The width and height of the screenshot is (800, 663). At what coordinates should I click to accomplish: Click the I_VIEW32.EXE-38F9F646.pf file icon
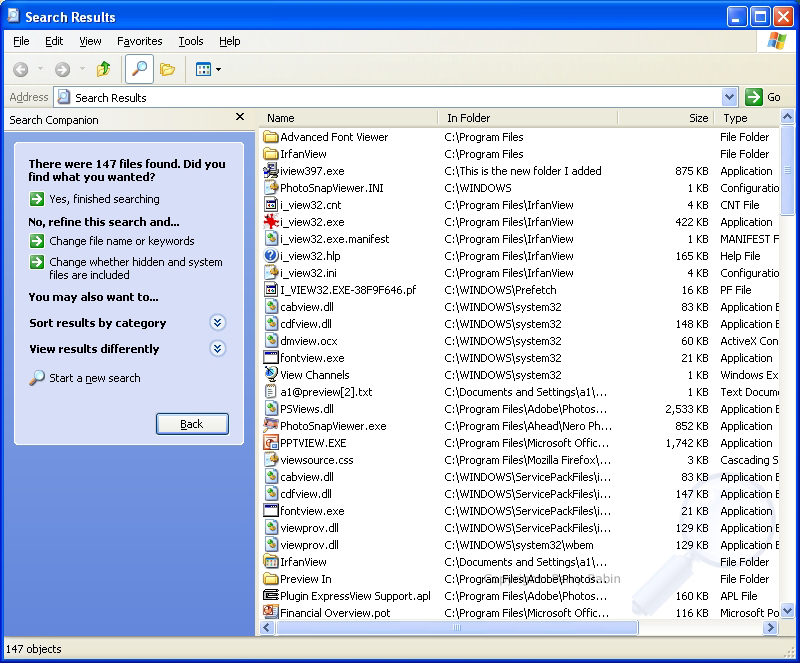(x=270, y=290)
